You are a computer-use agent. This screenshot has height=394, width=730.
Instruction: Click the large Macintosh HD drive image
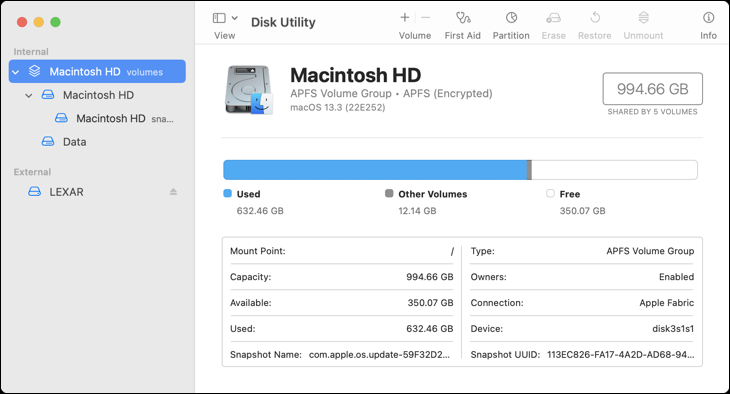pyautogui.click(x=249, y=90)
